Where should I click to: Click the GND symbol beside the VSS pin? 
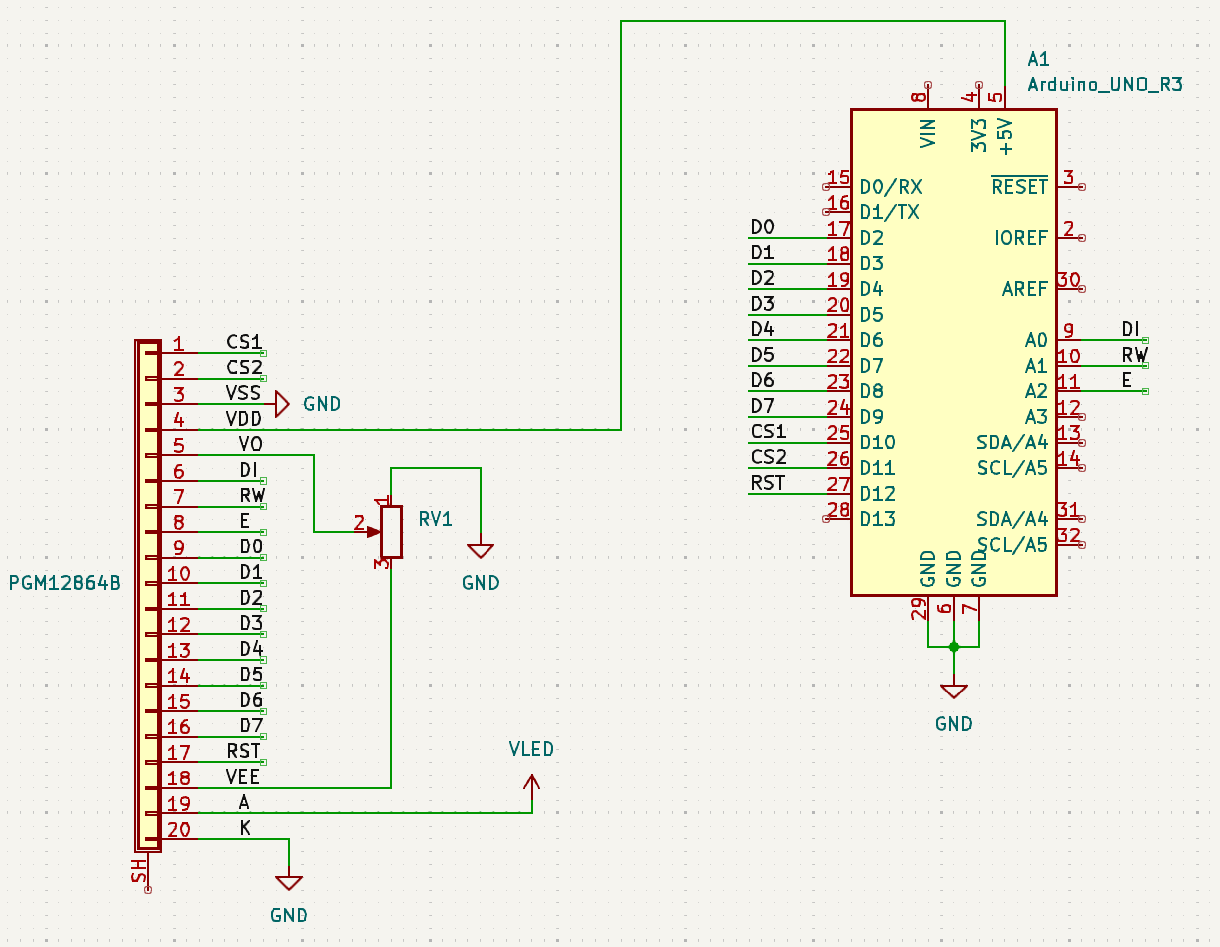click(x=282, y=404)
